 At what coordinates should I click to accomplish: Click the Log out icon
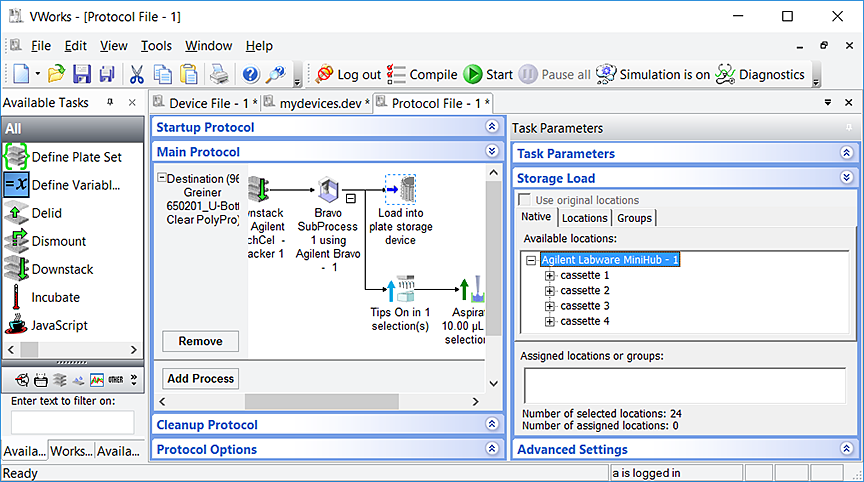click(x=348, y=74)
